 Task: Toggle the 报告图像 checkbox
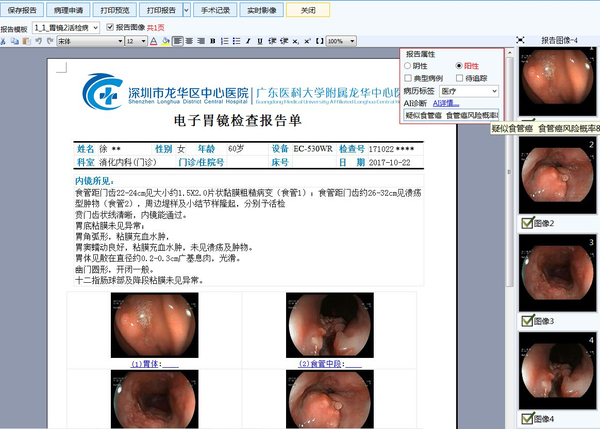pyautogui.click(x=110, y=28)
